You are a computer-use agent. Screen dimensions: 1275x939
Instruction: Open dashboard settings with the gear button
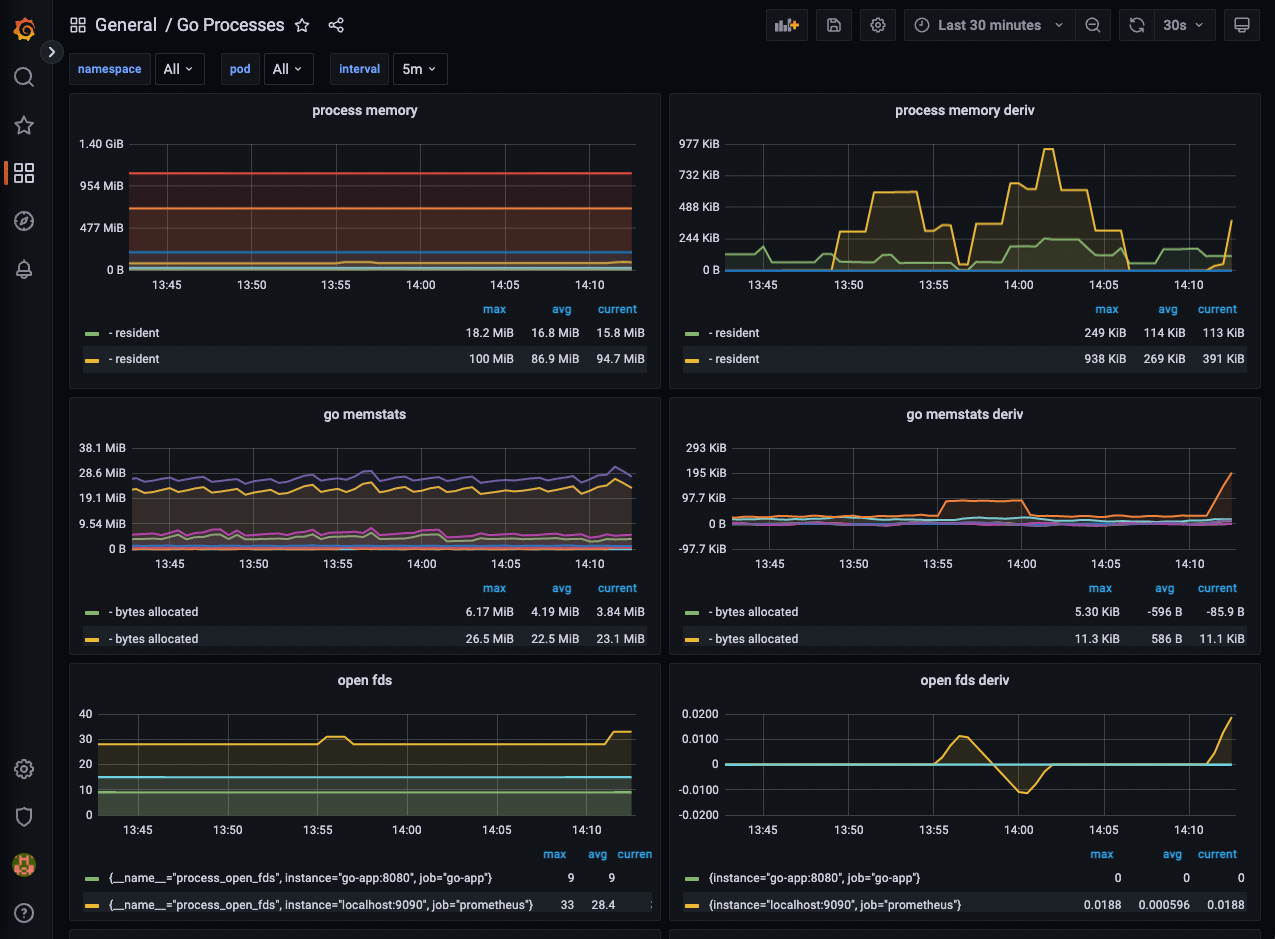point(878,25)
